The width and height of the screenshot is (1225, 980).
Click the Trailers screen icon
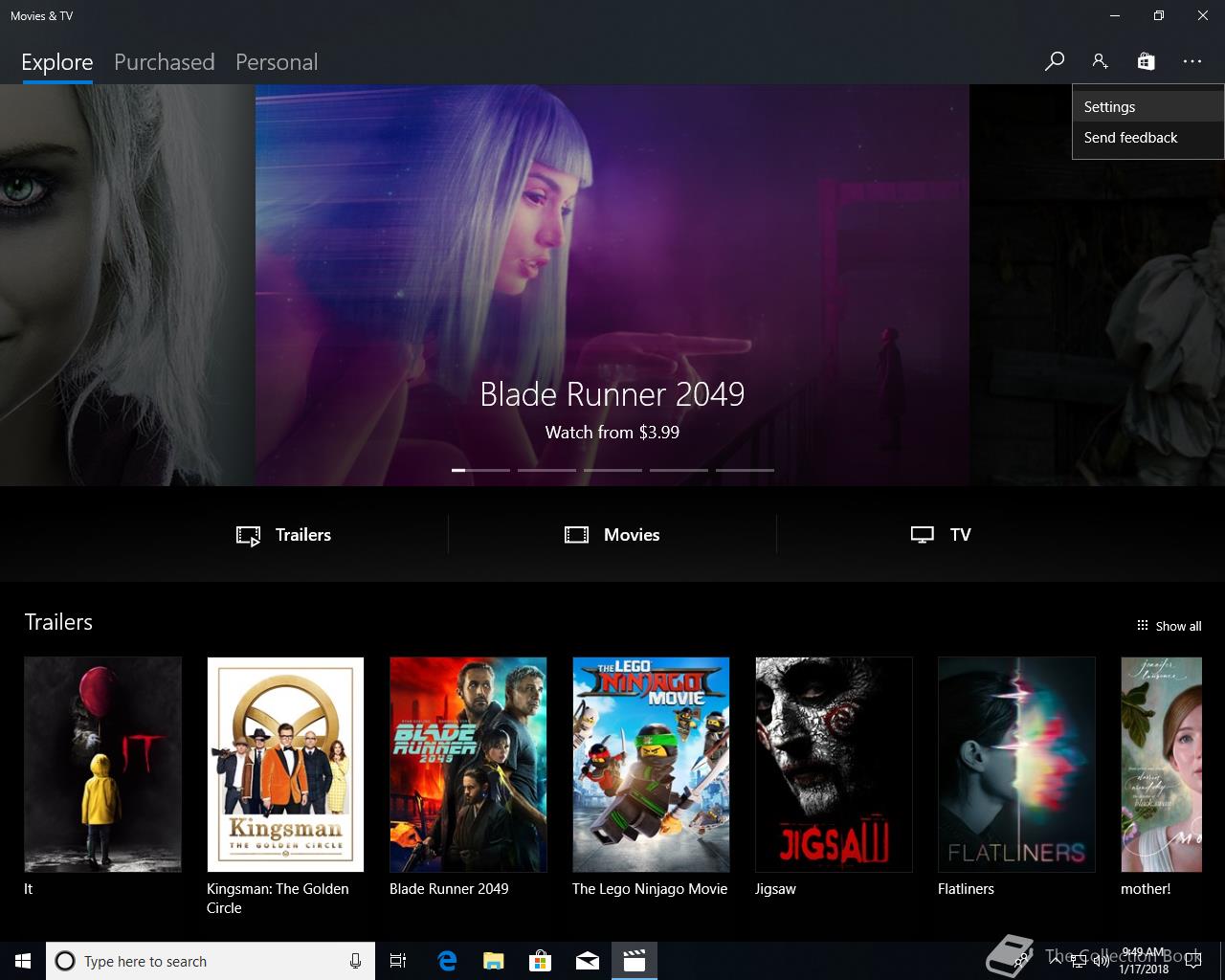pyautogui.click(x=248, y=536)
